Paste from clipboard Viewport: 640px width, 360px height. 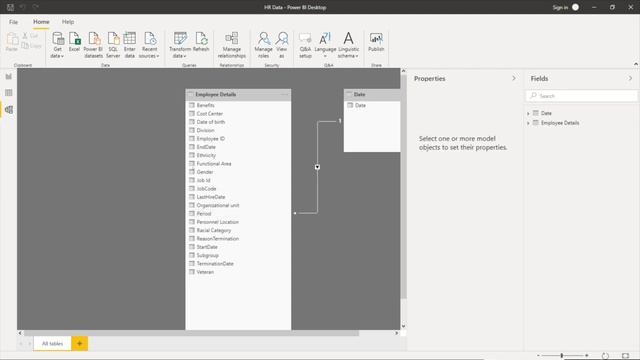coord(12,42)
